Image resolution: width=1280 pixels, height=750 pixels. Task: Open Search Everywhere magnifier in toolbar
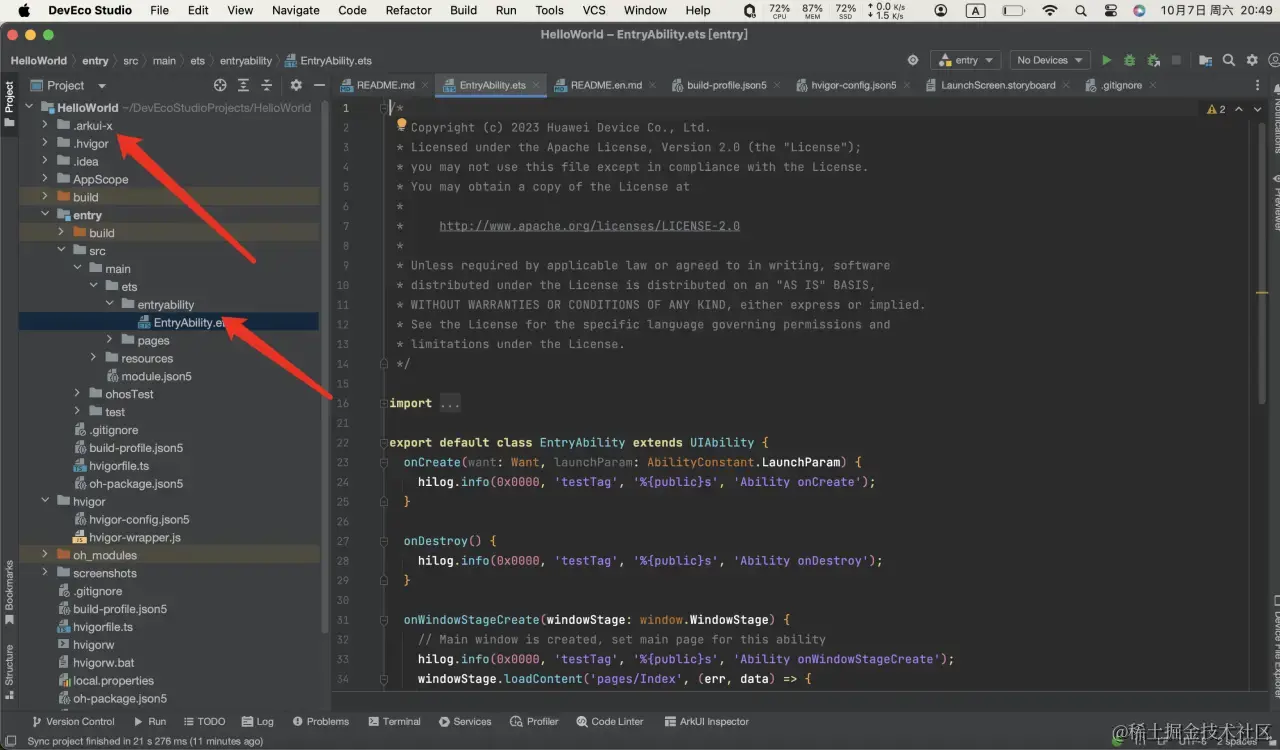[1229, 60]
